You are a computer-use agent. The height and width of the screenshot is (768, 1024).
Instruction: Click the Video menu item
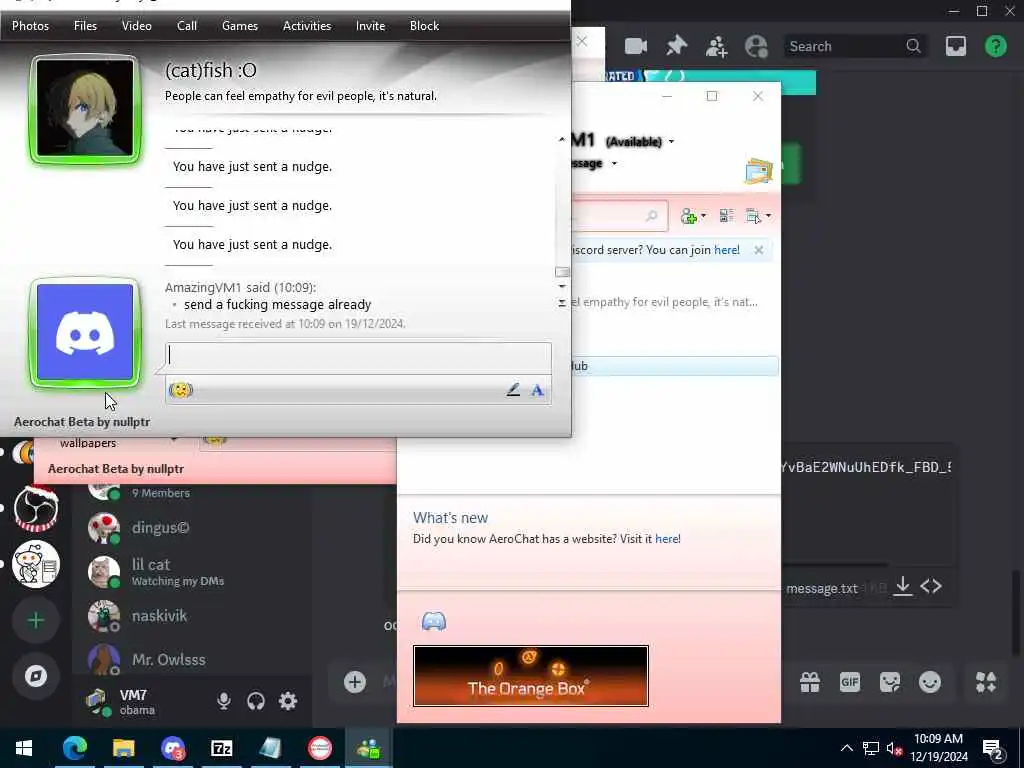coord(136,25)
